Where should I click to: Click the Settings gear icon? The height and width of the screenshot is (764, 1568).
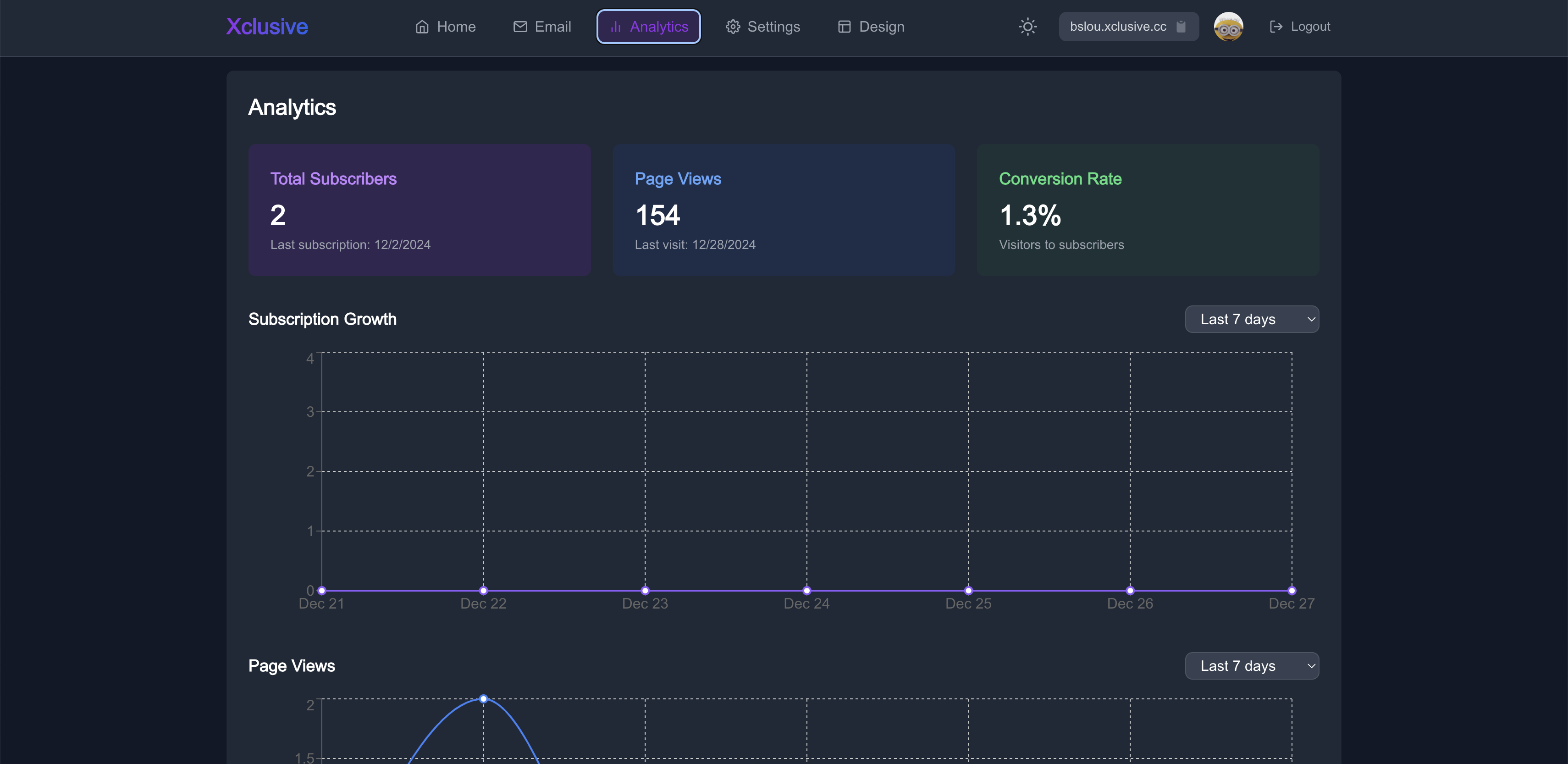pos(733,27)
